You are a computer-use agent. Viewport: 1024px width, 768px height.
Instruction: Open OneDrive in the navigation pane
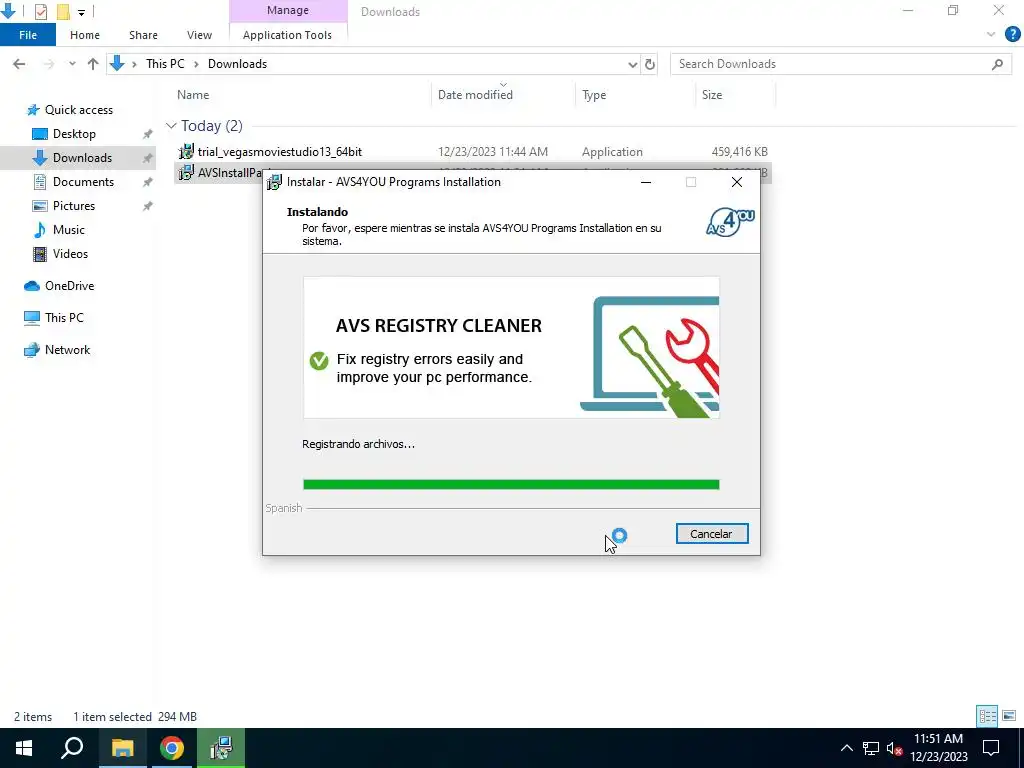click(x=69, y=286)
